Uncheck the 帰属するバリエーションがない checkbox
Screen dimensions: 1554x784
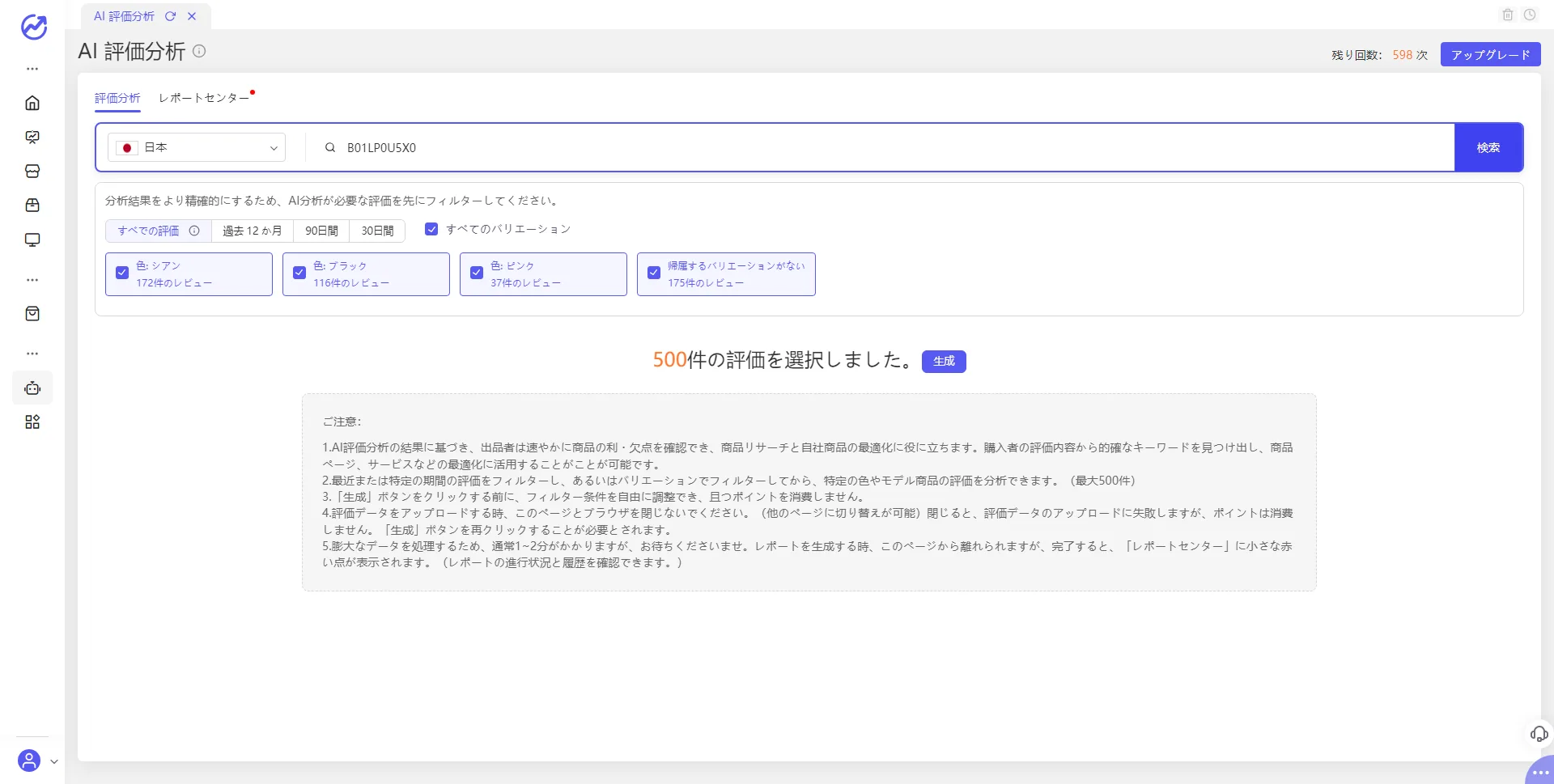point(654,273)
